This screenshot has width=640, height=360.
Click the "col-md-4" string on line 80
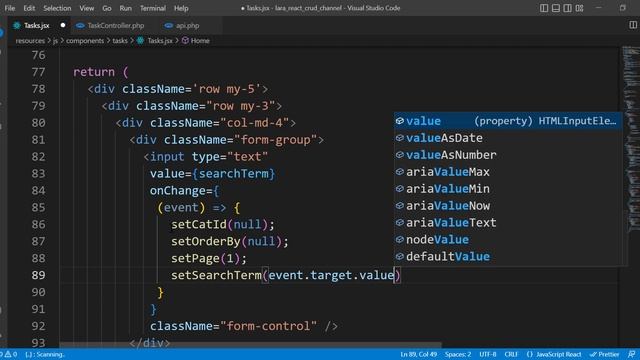click(254, 123)
